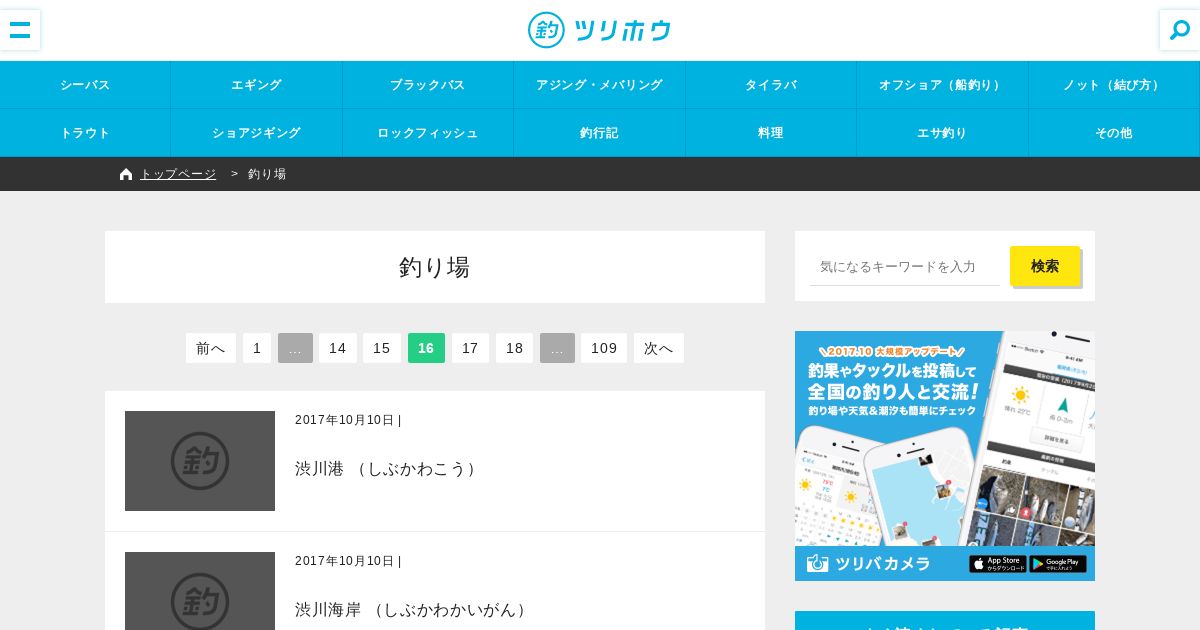Go to previous page with 前へ
Screen dimensions: 1200x630
(x=211, y=348)
